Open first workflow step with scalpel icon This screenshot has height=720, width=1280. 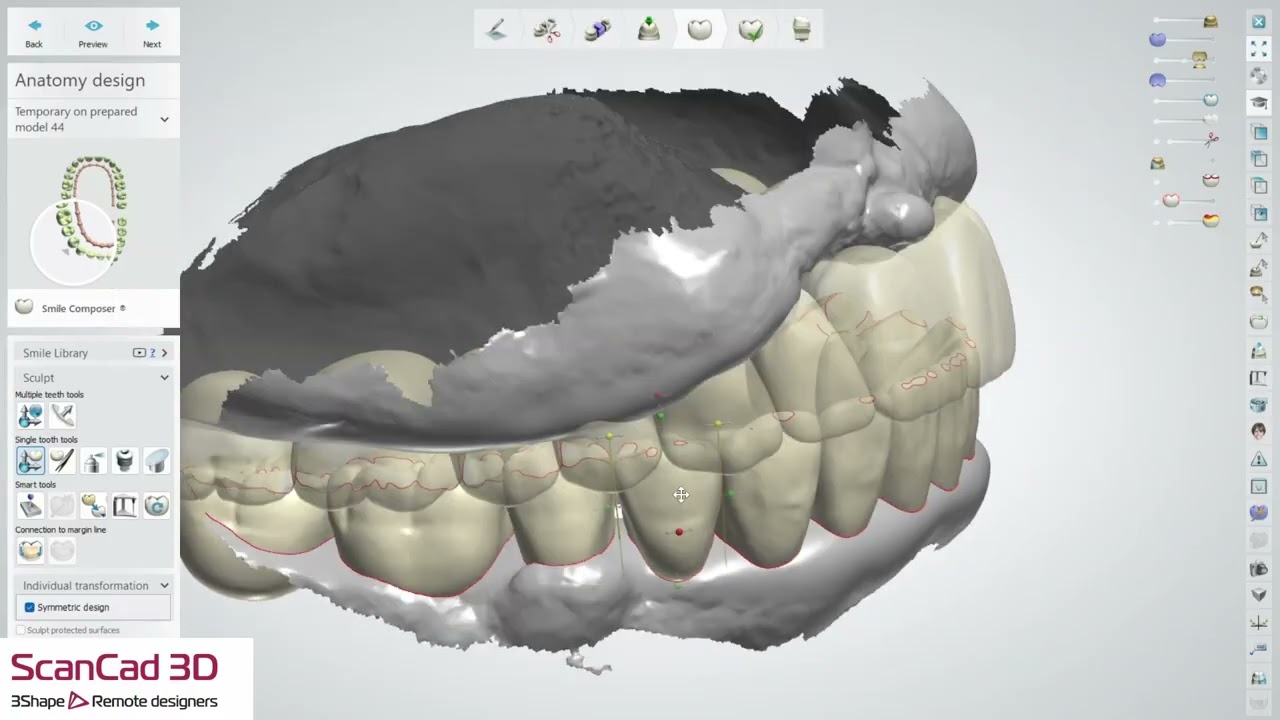click(496, 30)
